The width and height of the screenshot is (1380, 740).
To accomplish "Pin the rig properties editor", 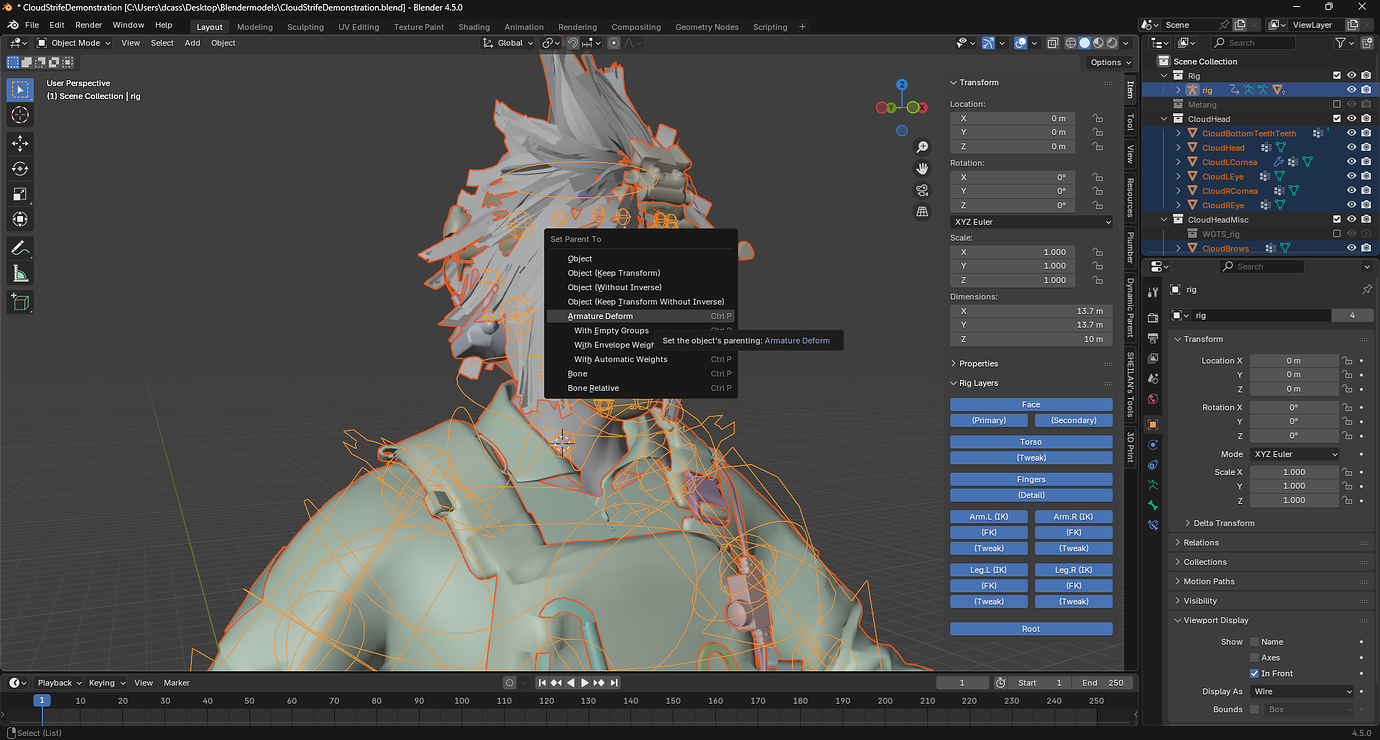I will coord(1366,290).
